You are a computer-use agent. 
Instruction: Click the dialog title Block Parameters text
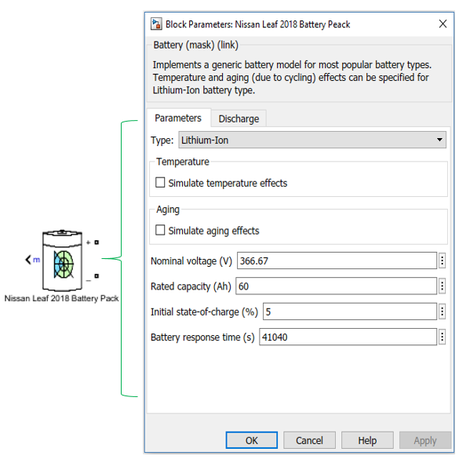click(x=258, y=24)
